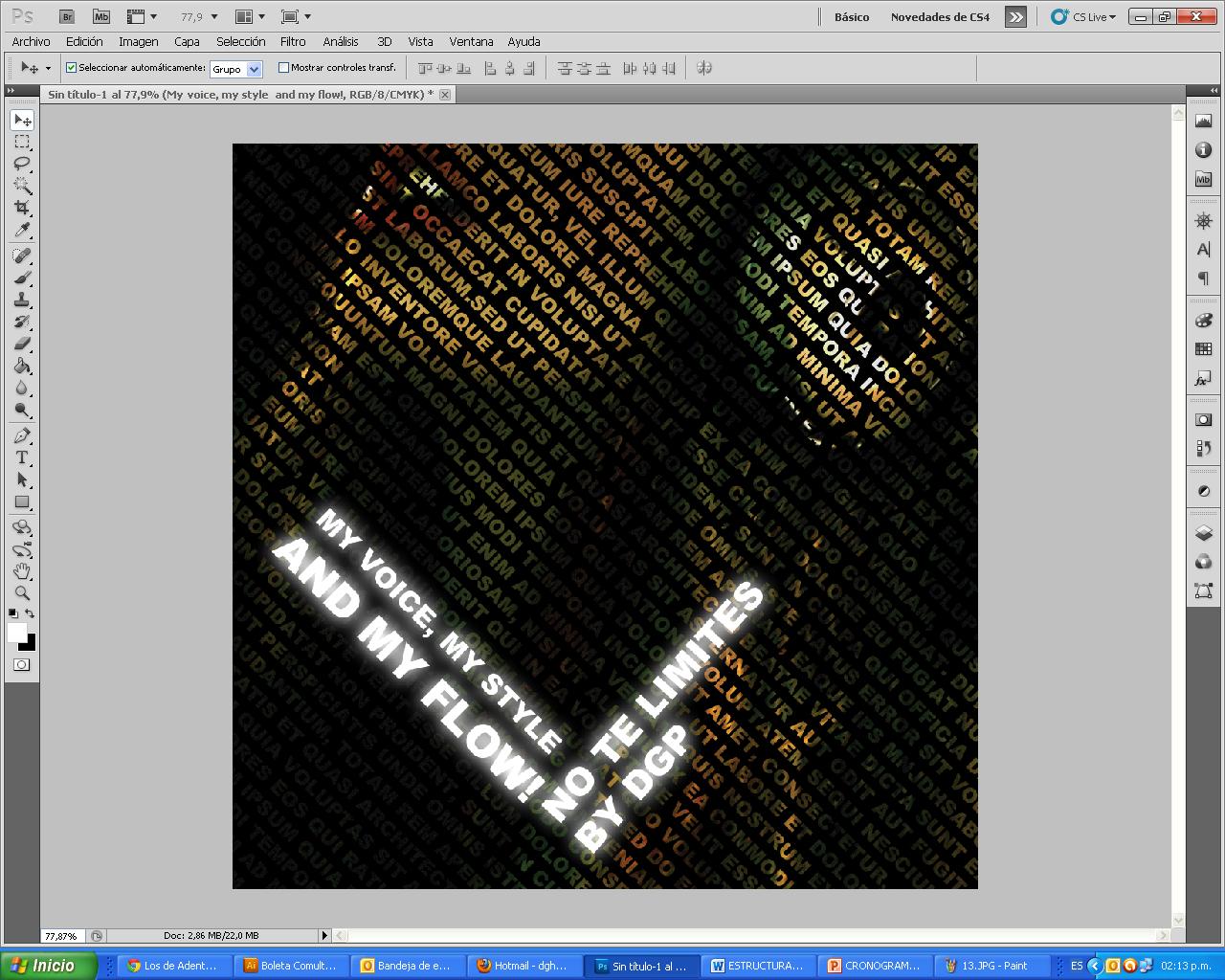Switch foreground and background colors
Image resolution: width=1225 pixels, height=980 pixels.
coord(31,613)
